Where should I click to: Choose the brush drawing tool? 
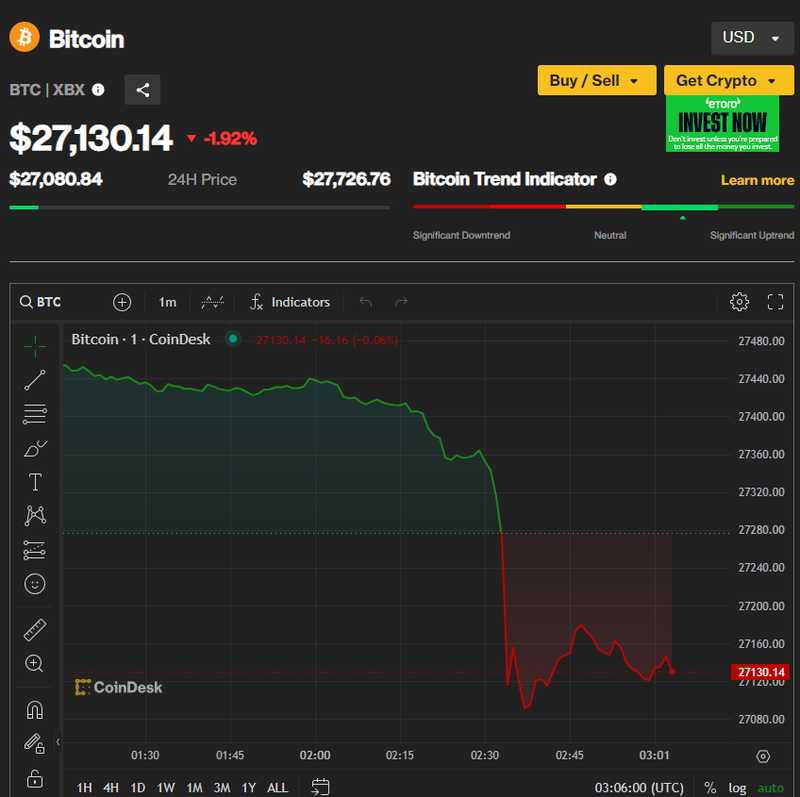(x=35, y=448)
